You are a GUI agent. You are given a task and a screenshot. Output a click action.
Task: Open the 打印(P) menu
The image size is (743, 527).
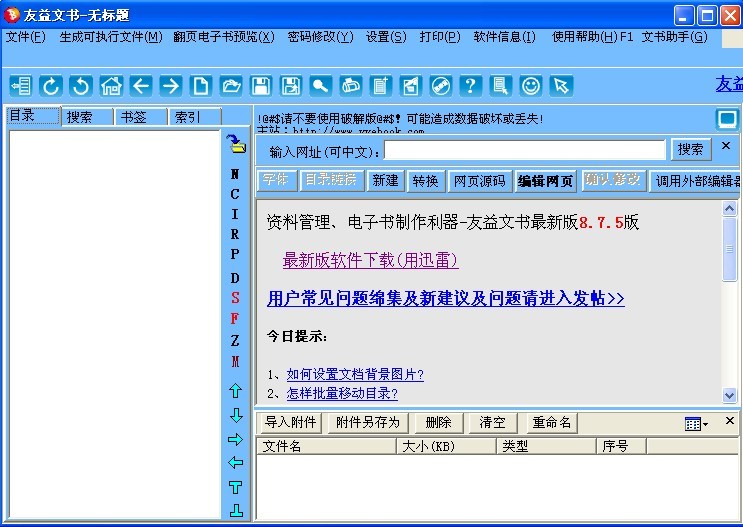[x=440, y=37]
